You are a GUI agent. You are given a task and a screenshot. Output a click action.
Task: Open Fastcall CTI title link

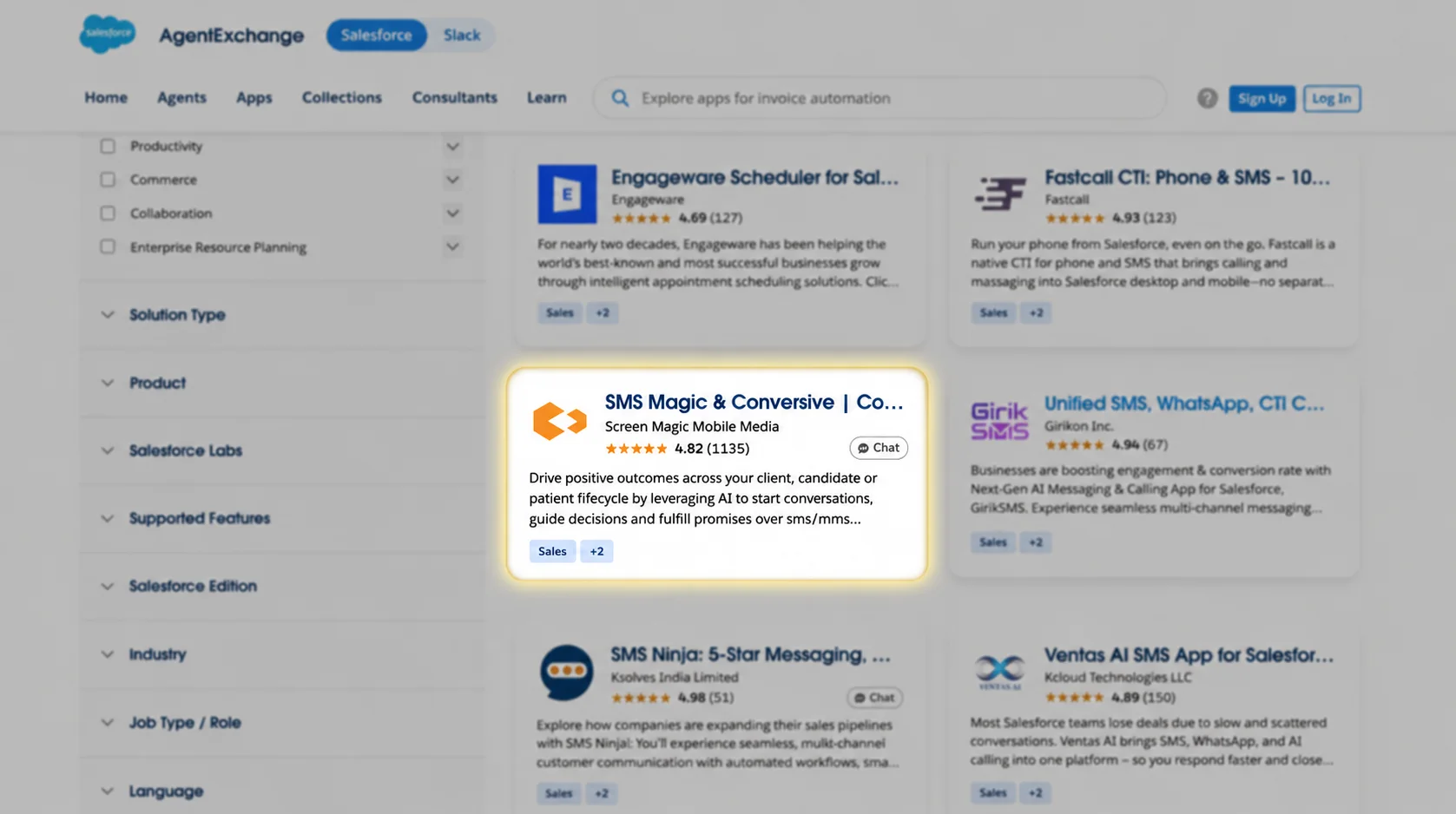tap(1187, 177)
